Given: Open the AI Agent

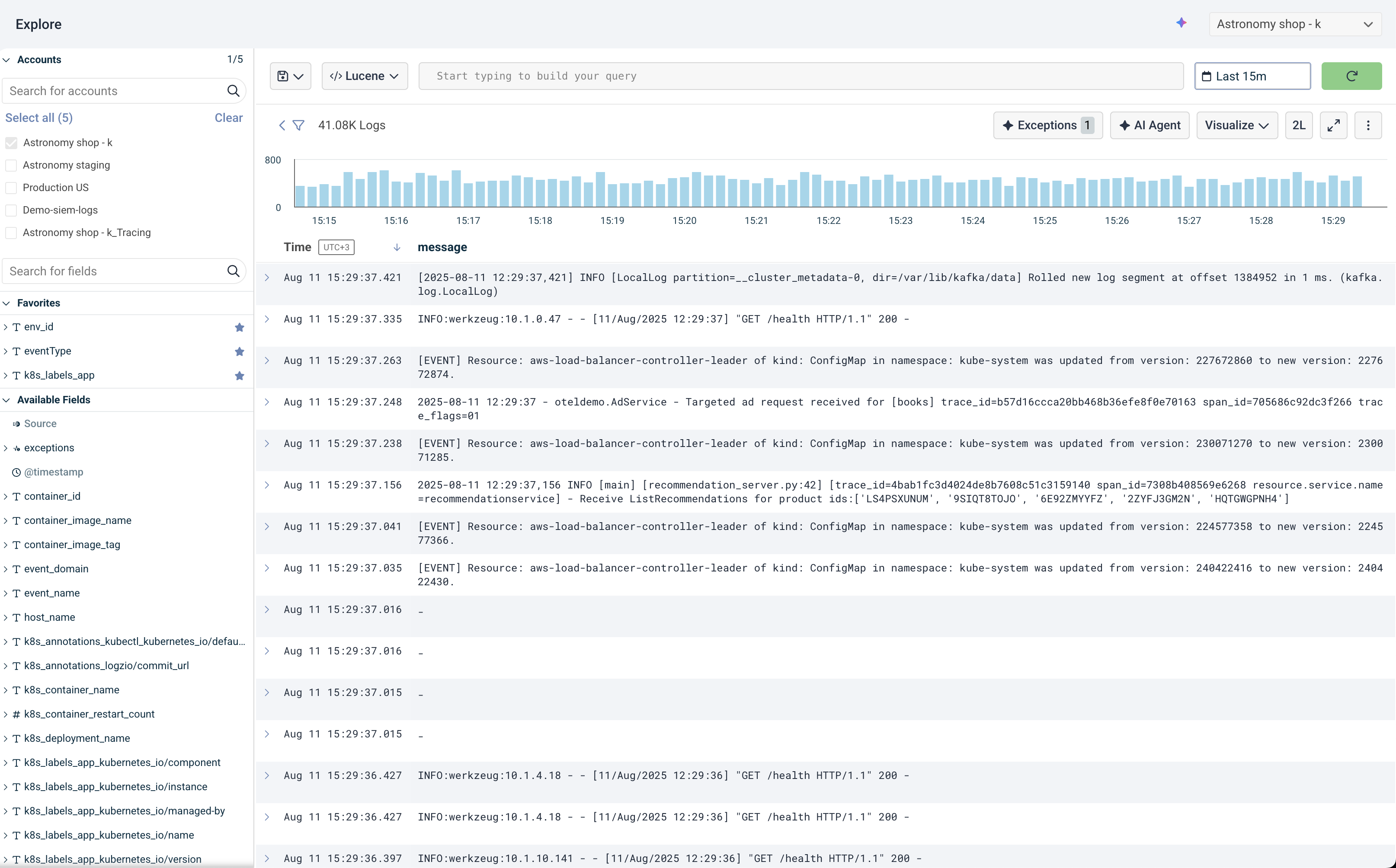Looking at the screenshot, I should (1149, 125).
